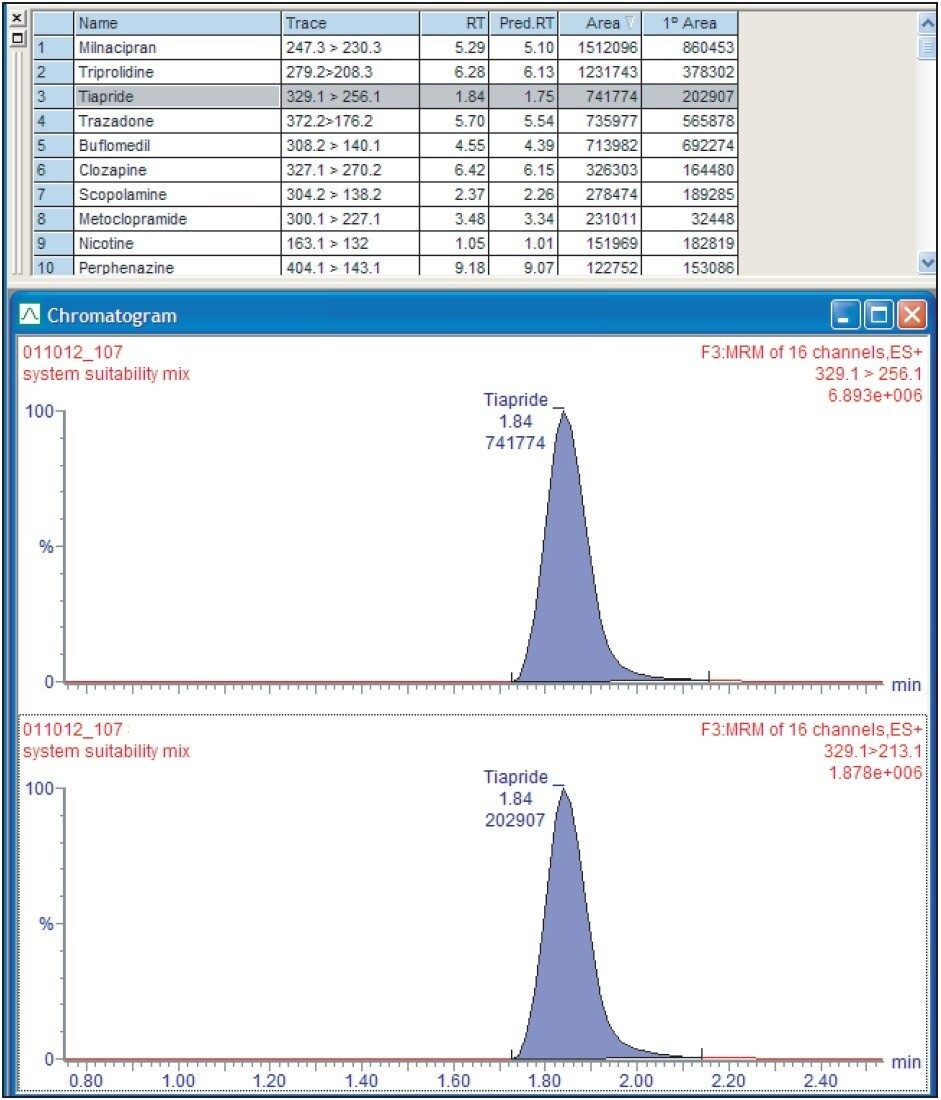
Task: Select the Buflomedil row
Action: [386, 146]
